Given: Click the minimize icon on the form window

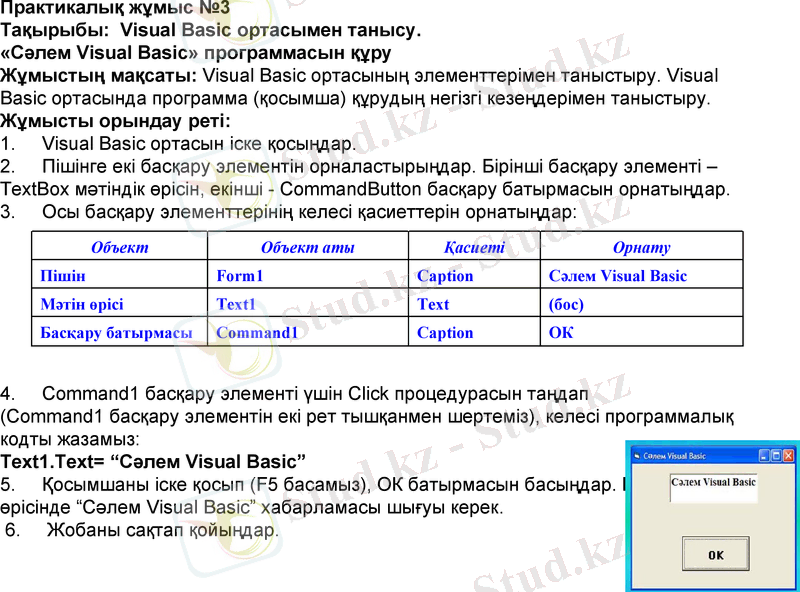Looking at the screenshot, I should coord(764,456).
